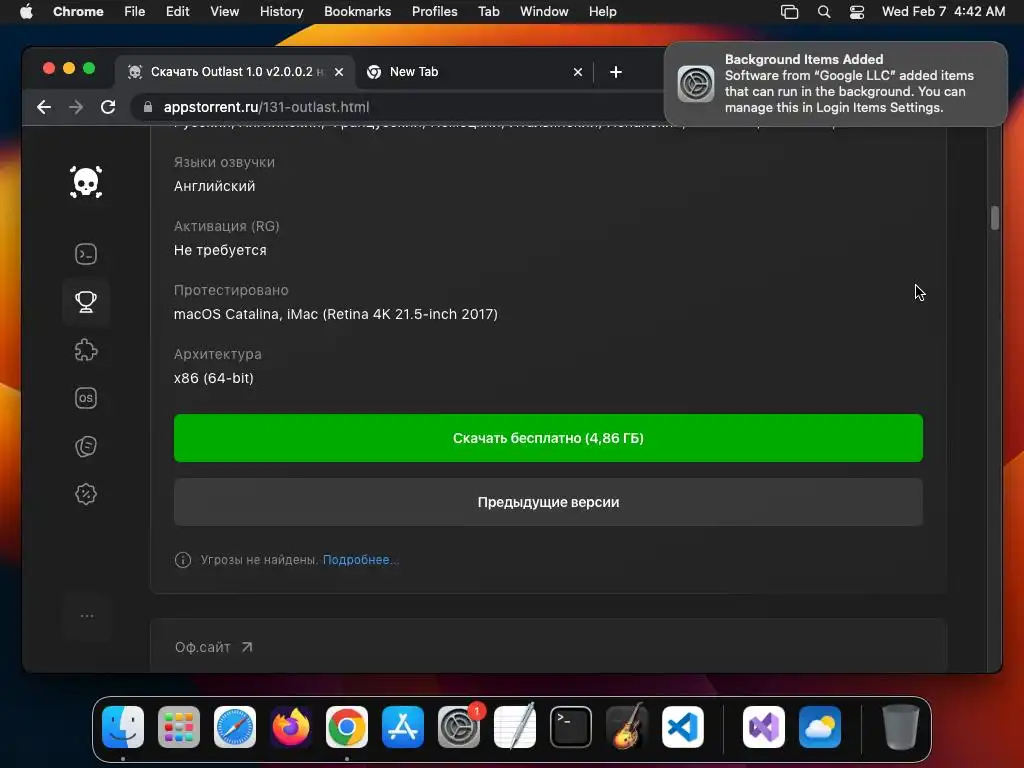This screenshot has width=1024, height=768.
Task: Open a new tab with plus button
Action: pos(616,72)
